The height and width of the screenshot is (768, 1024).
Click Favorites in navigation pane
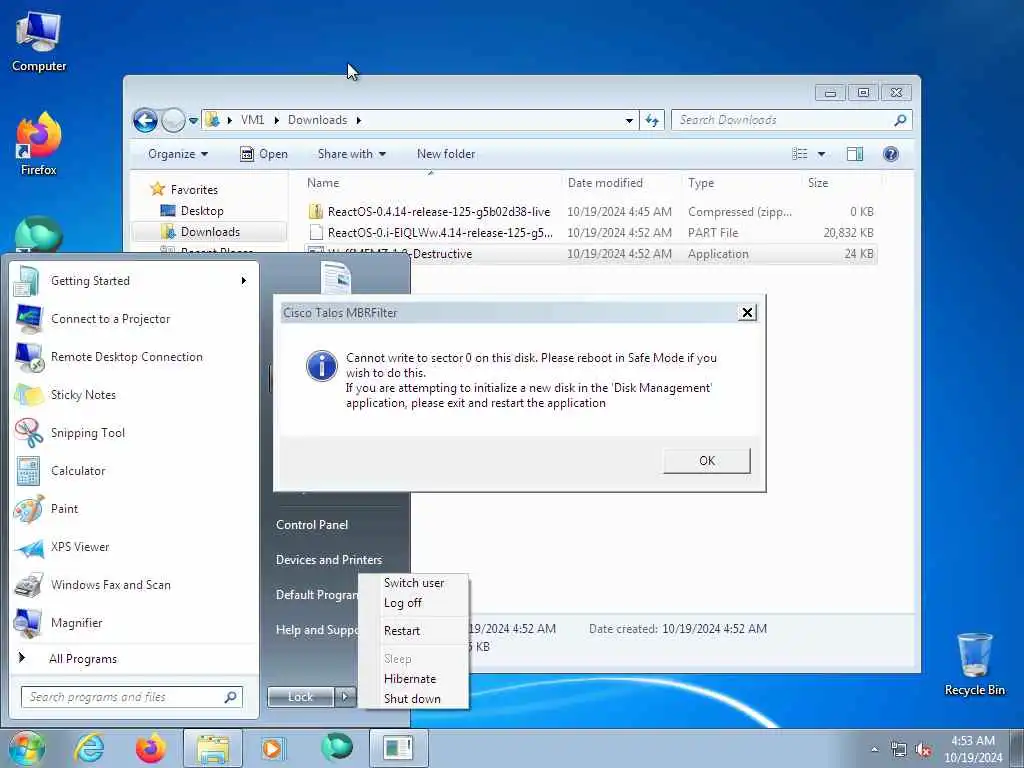click(x=194, y=190)
